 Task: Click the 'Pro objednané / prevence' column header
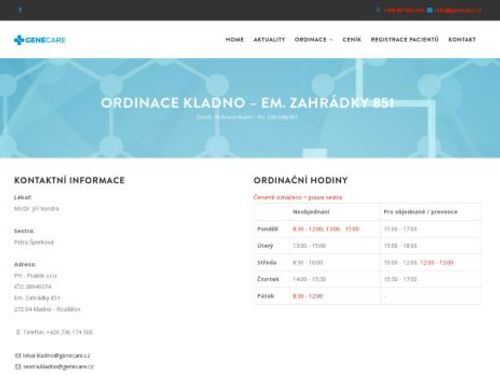421,212
